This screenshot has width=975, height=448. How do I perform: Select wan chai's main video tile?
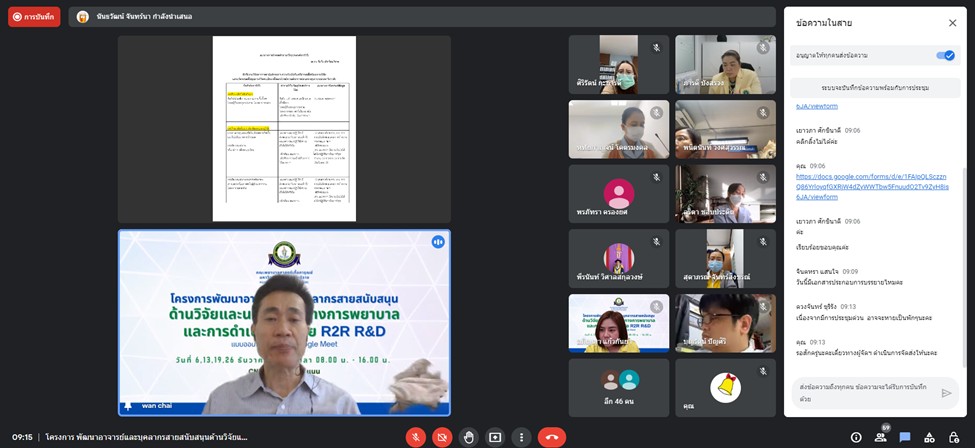tap(284, 322)
